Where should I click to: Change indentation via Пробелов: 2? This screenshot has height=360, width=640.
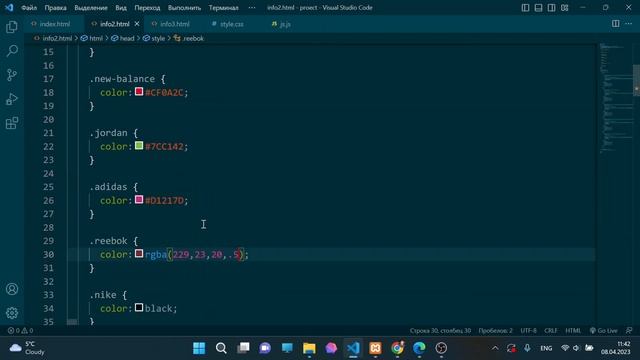tap(496, 331)
